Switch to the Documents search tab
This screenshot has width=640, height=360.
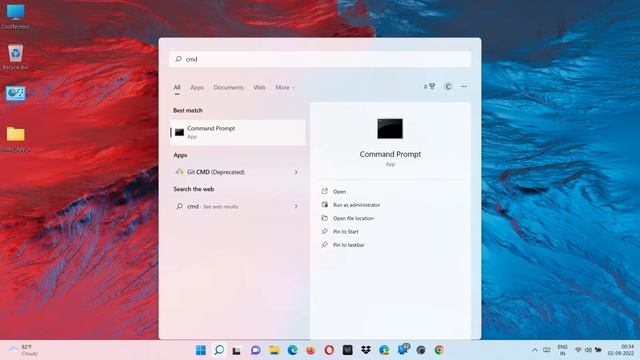click(x=229, y=87)
